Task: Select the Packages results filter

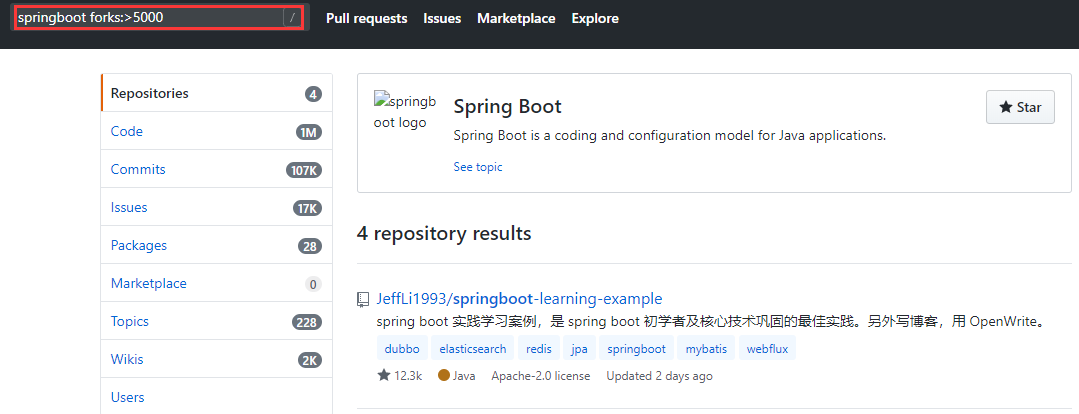Action: 217,246
